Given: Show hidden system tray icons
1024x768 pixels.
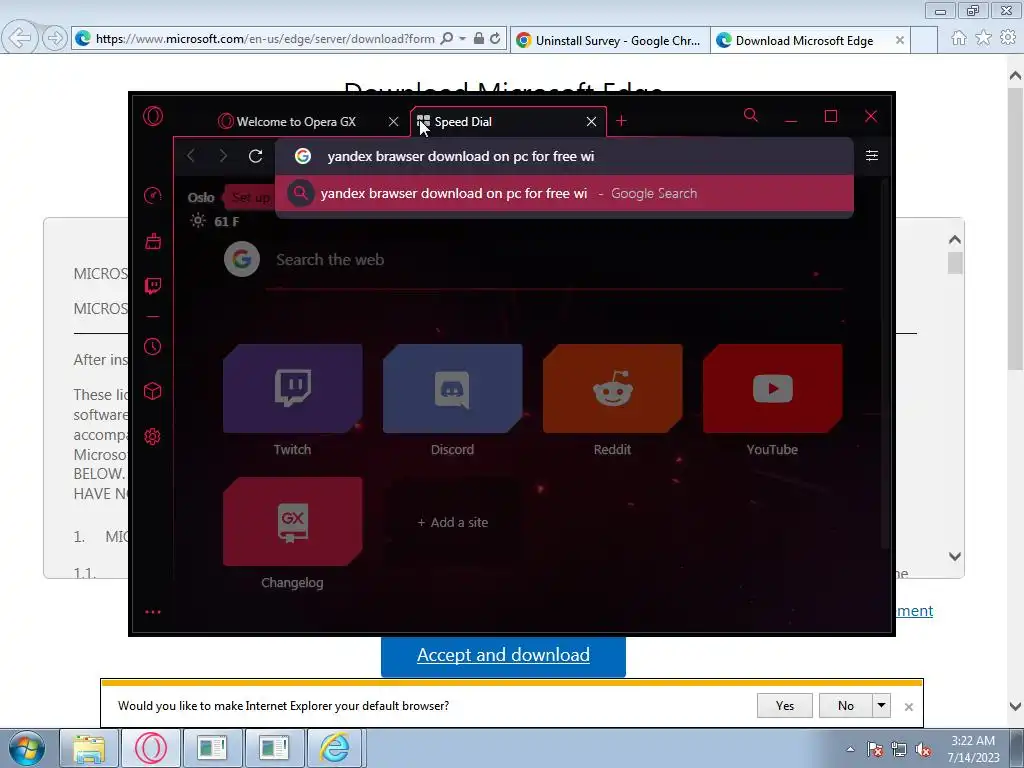Looking at the screenshot, I should 850,749.
